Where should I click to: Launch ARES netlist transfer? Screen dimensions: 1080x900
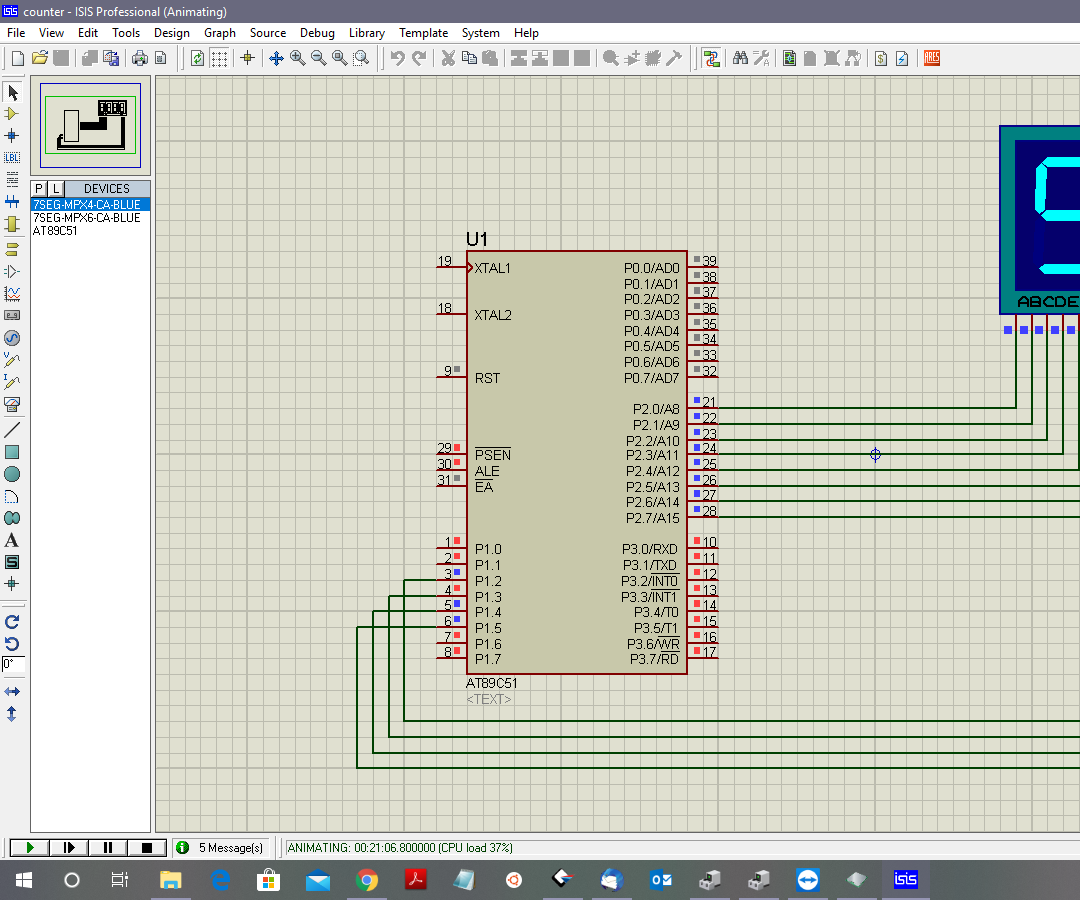click(932, 59)
